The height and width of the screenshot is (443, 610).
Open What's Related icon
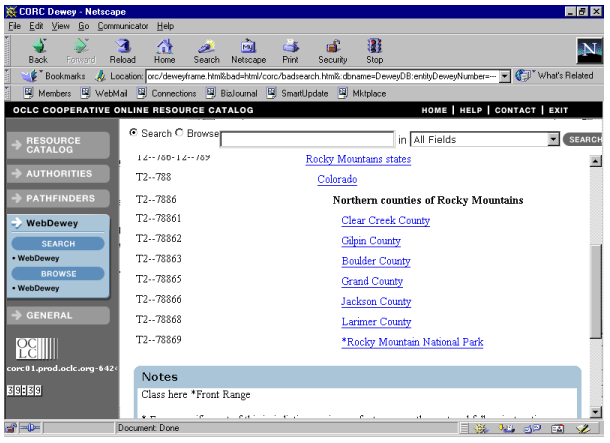(524, 75)
